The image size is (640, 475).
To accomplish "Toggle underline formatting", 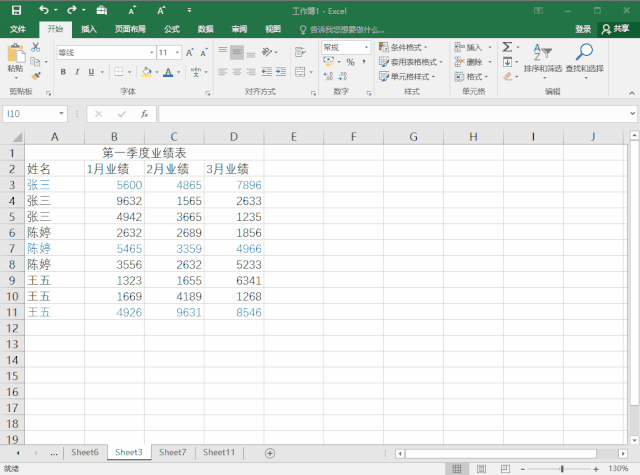I will point(91,72).
